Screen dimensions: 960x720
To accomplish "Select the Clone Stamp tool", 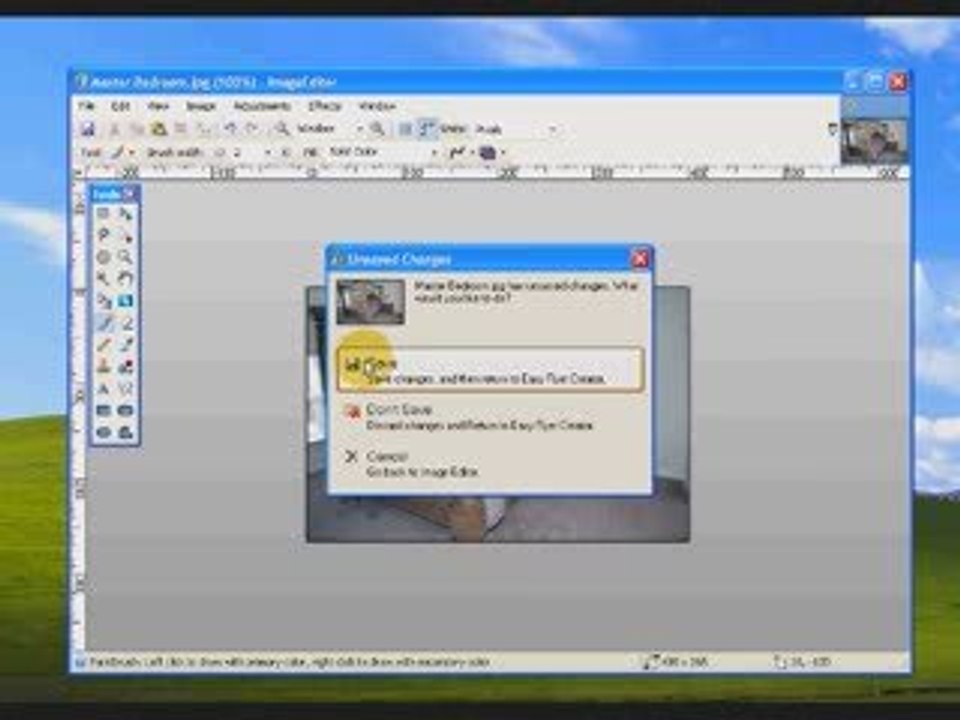I will [x=103, y=367].
